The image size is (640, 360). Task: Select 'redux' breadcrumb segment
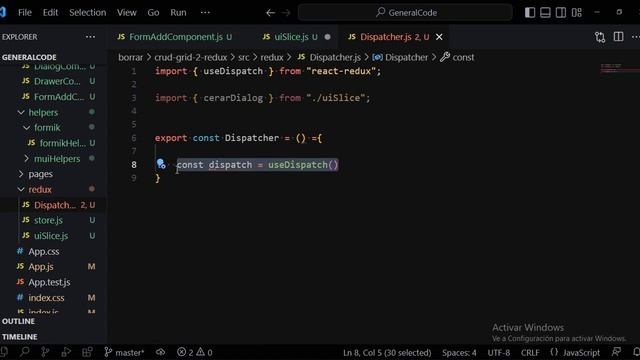pos(272,57)
